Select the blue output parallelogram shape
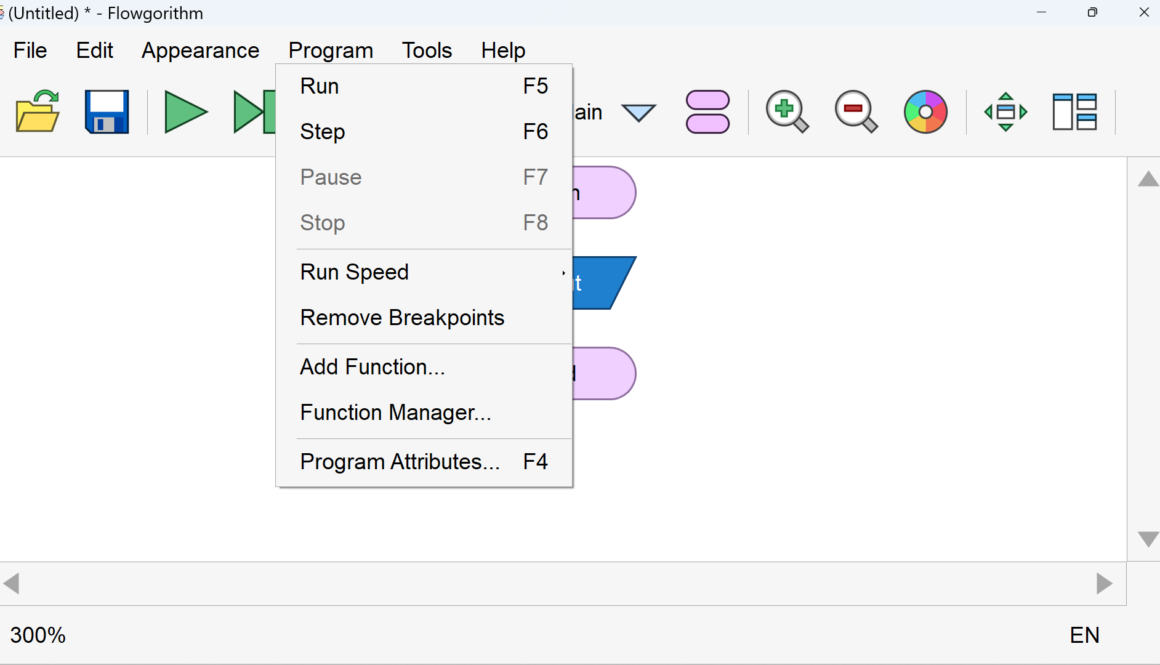This screenshot has height=665, width=1160. point(603,283)
